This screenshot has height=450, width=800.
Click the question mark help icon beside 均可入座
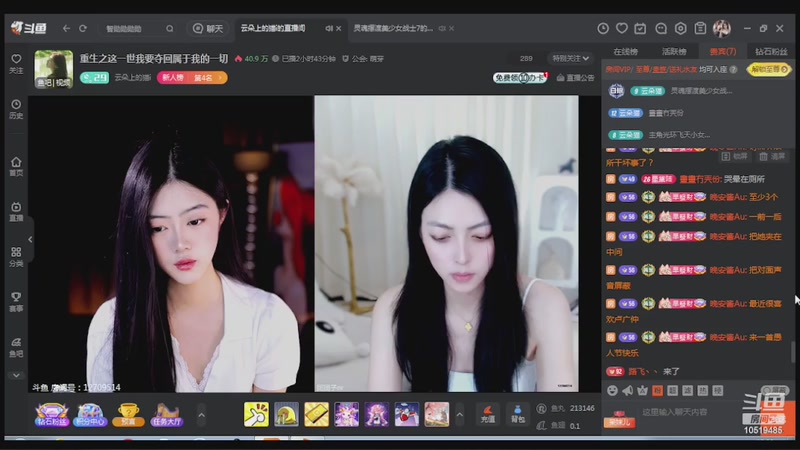click(x=733, y=69)
